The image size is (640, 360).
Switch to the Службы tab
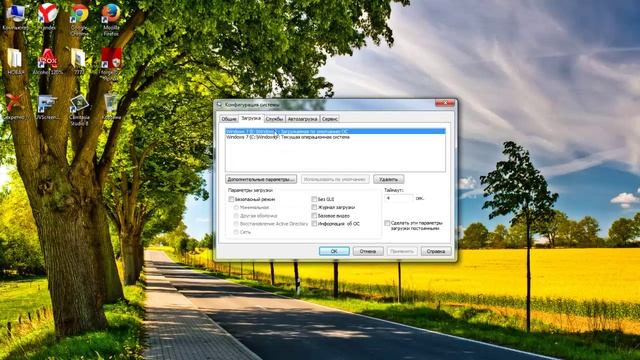pyautogui.click(x=274, y=119)
